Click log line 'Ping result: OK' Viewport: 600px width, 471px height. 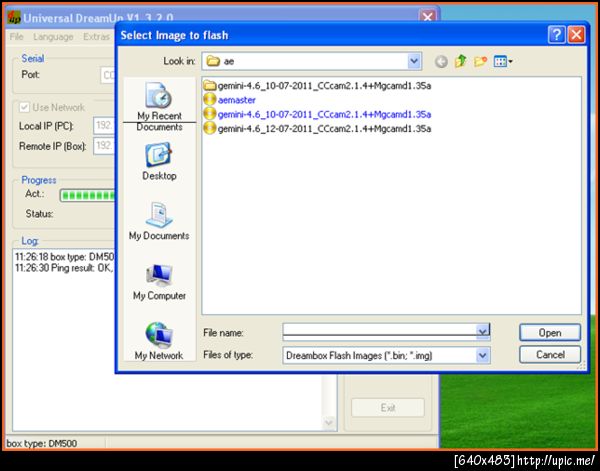pos(64,268)
